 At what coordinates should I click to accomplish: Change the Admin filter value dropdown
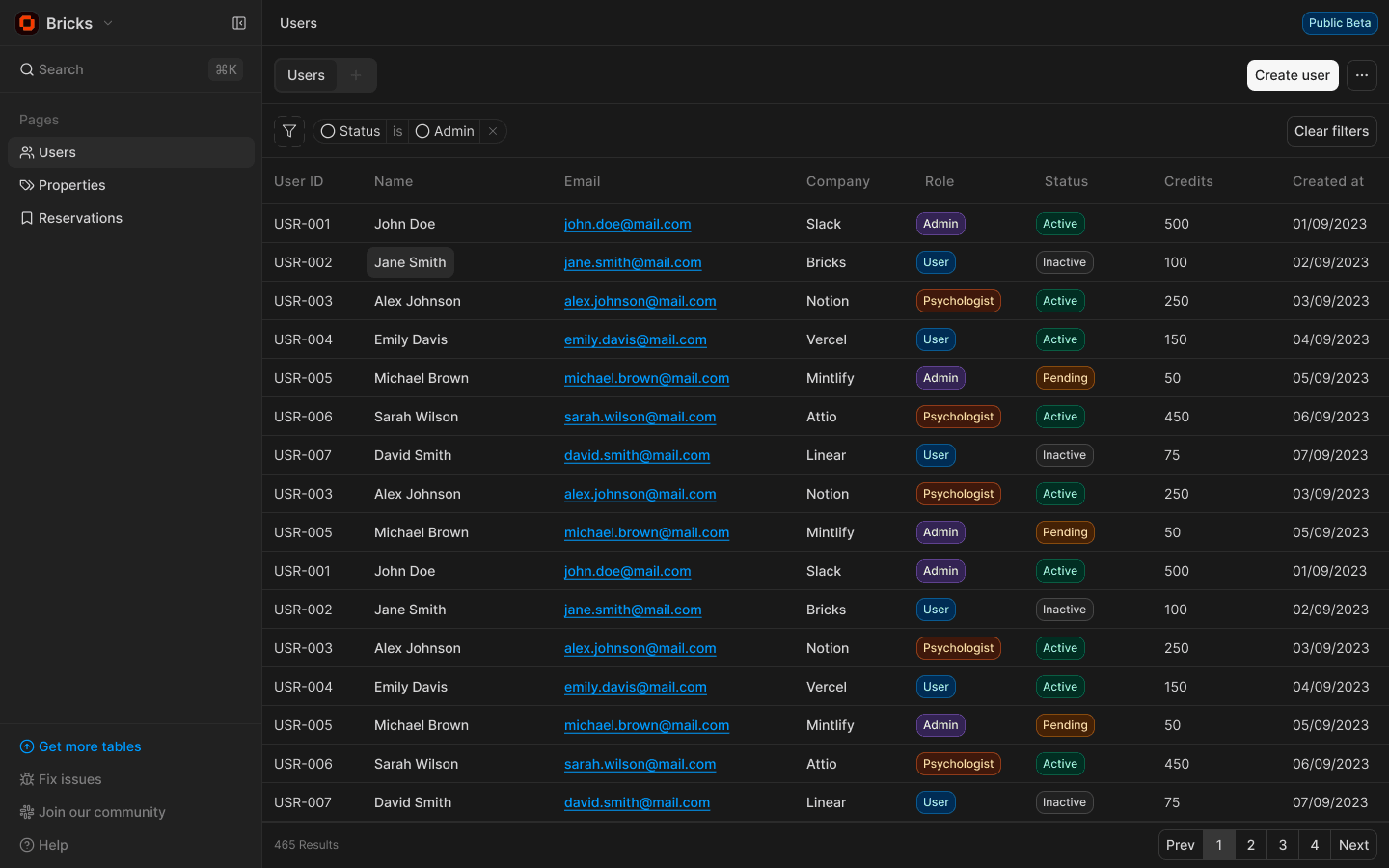[x=445, y=131]
